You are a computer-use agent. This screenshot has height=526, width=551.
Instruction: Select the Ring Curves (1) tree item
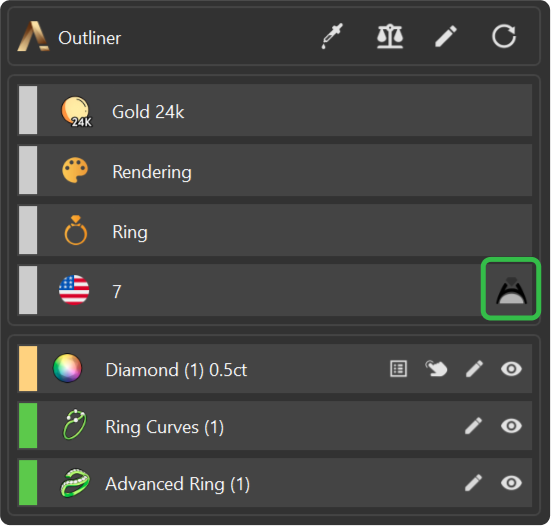pyautogui.click(x=274, y=426)
